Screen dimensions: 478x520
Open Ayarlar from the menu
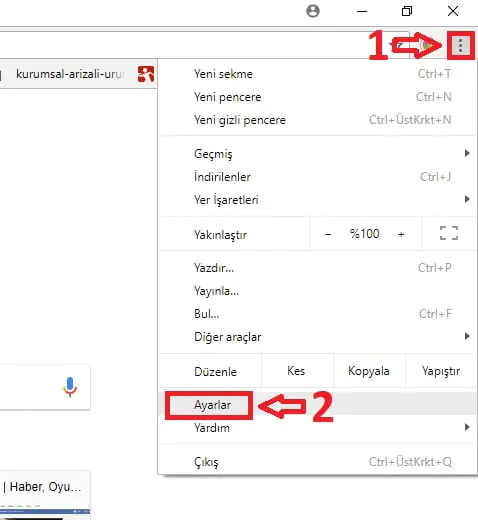coord(318,405)
